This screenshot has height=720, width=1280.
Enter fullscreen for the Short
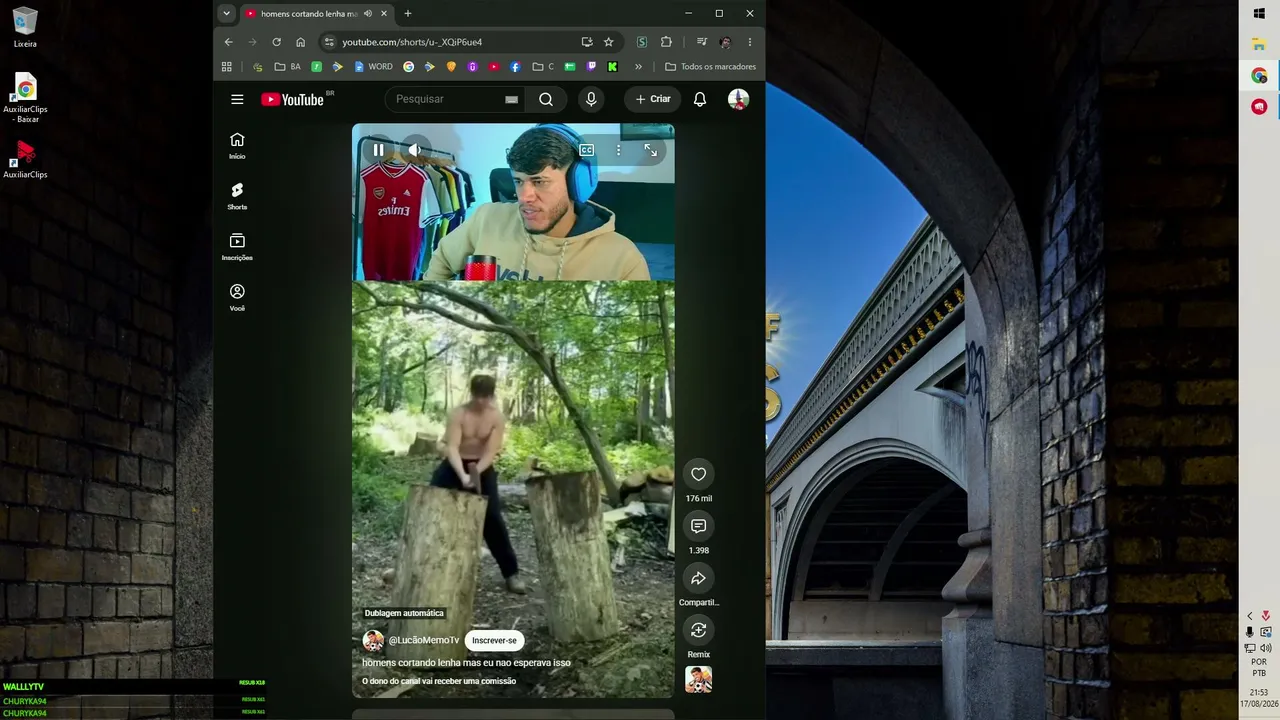coord(651,150)
